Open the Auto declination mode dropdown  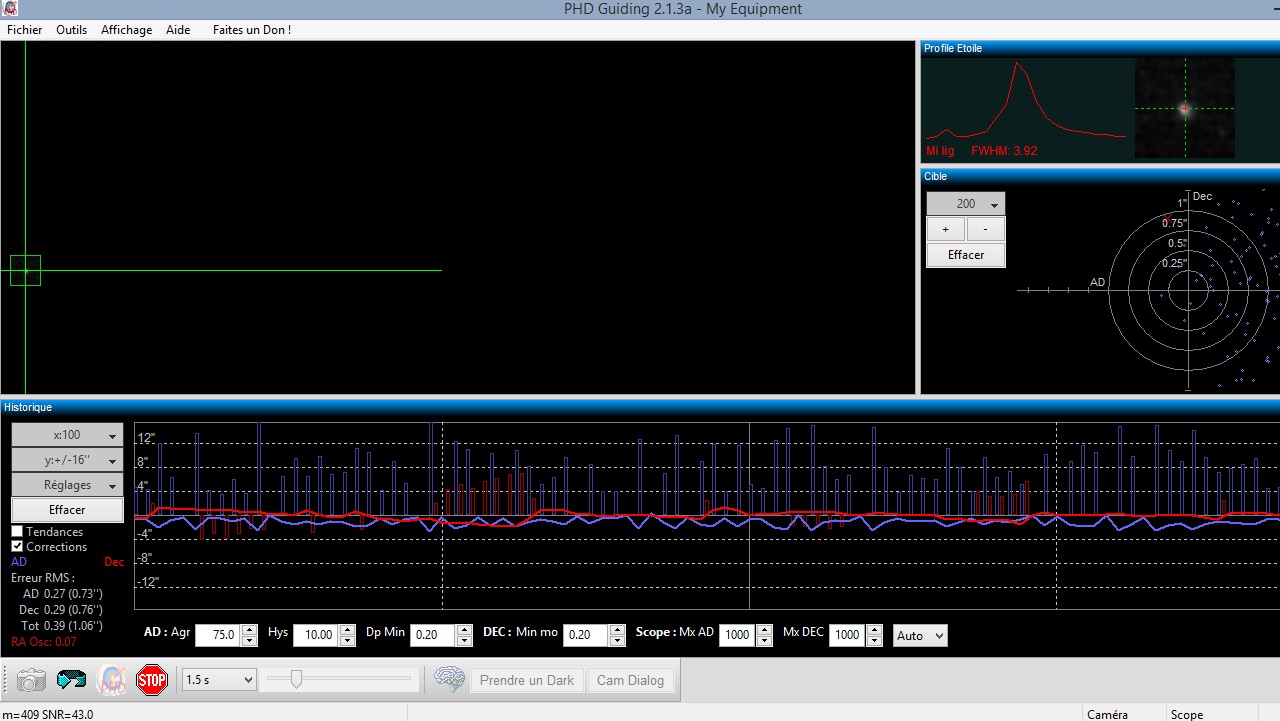point(919,635)
